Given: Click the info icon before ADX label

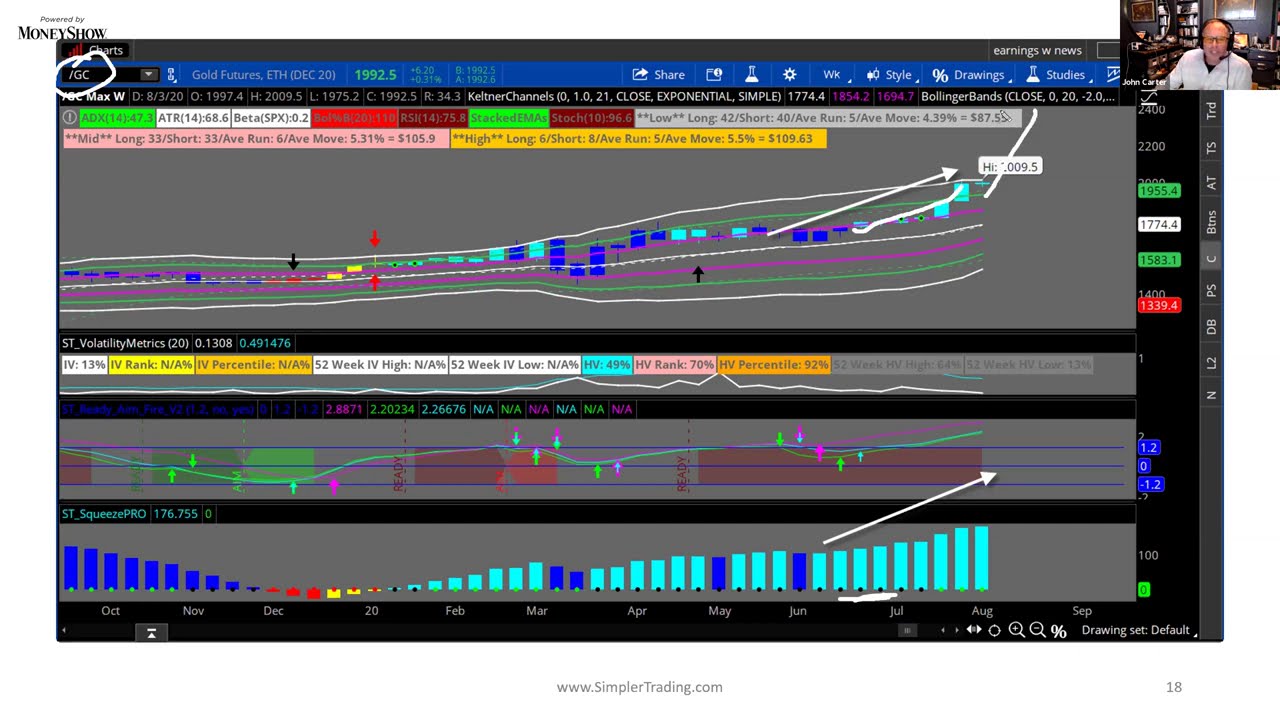Looking at the screenshot, I should tap(69, 118).
